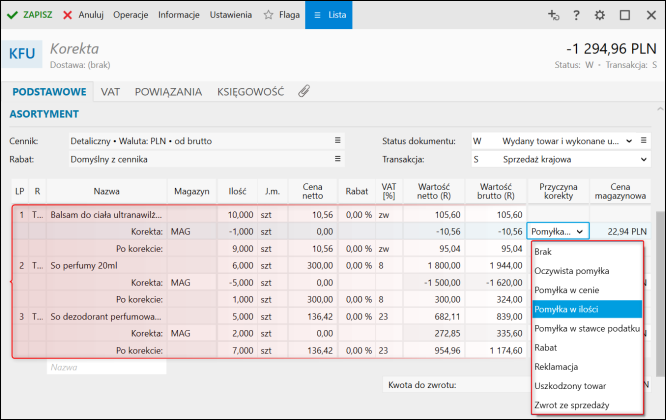Image resolution: width=666 pixels, height=420 pixels.
Task: Click netto value 954,96
Action: click(434, 351)
